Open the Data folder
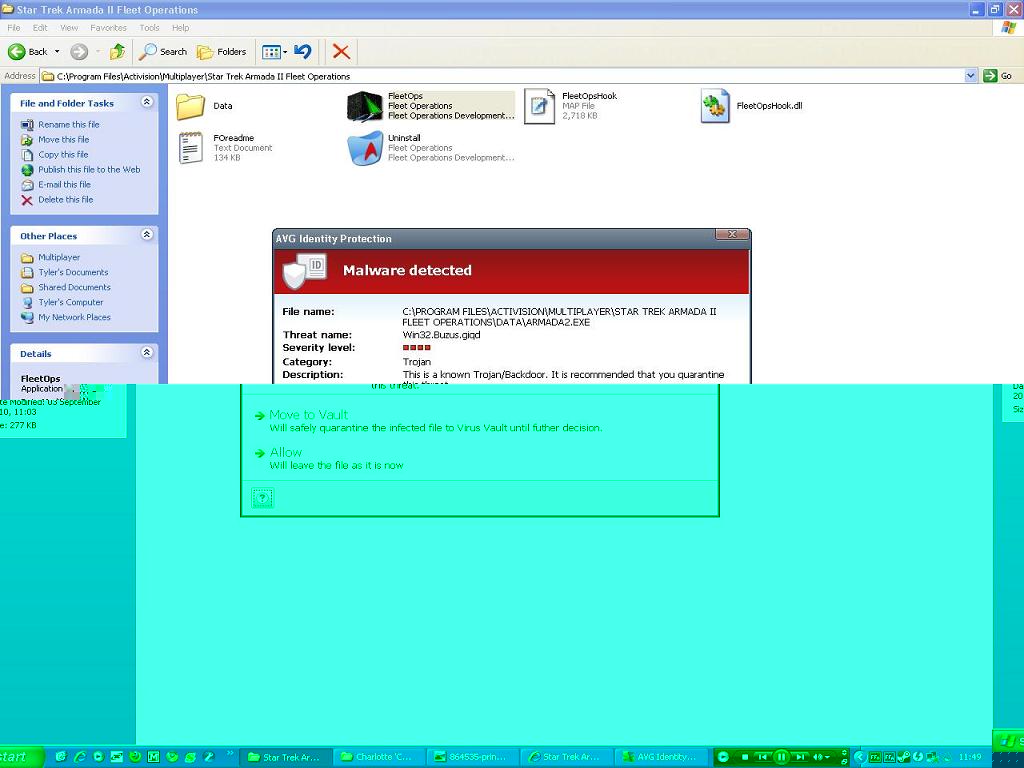The height and width of the screenshot is (768, 1024). tap(190, 106)
